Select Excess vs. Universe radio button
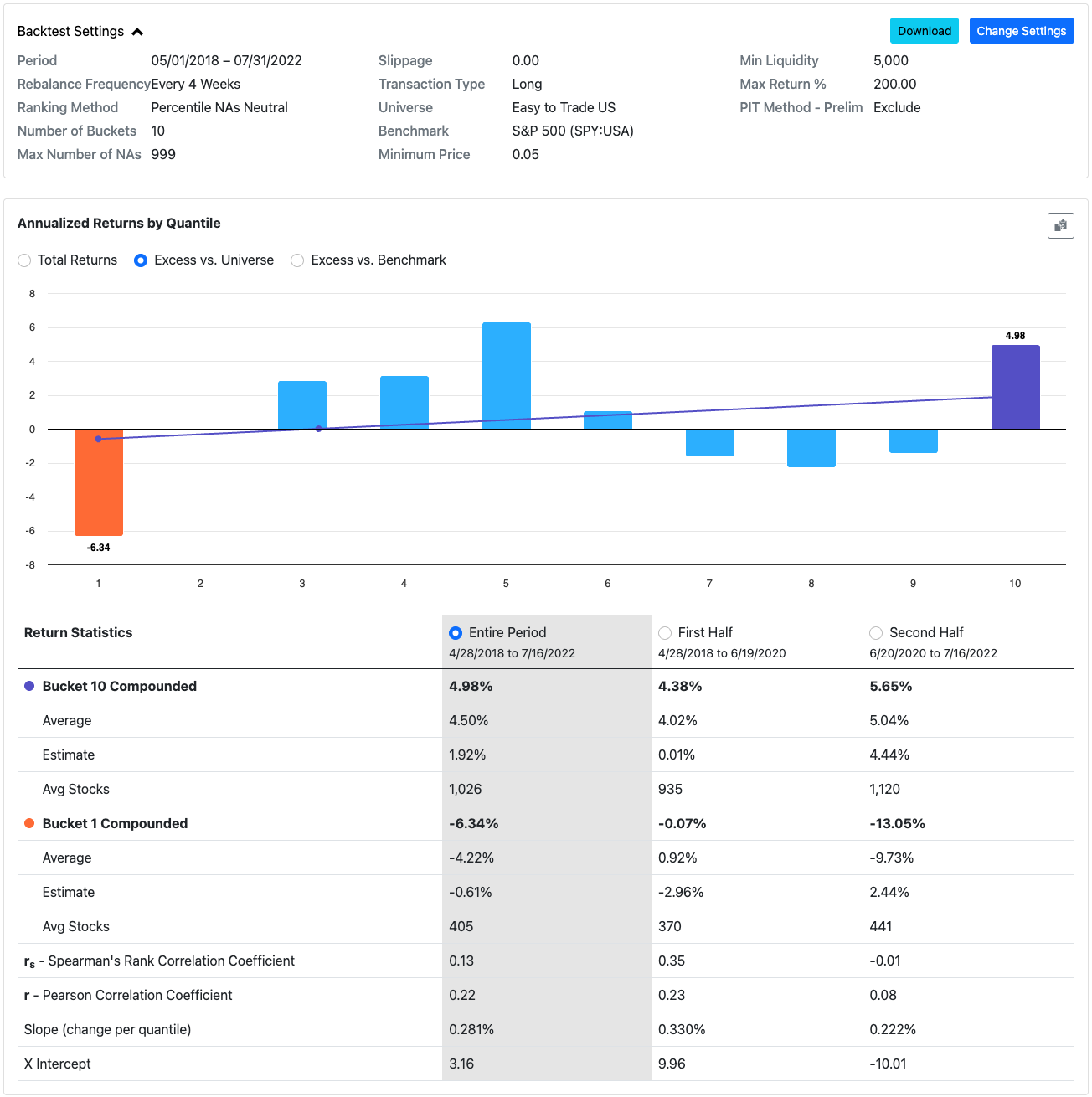 [x=142, y=260]
